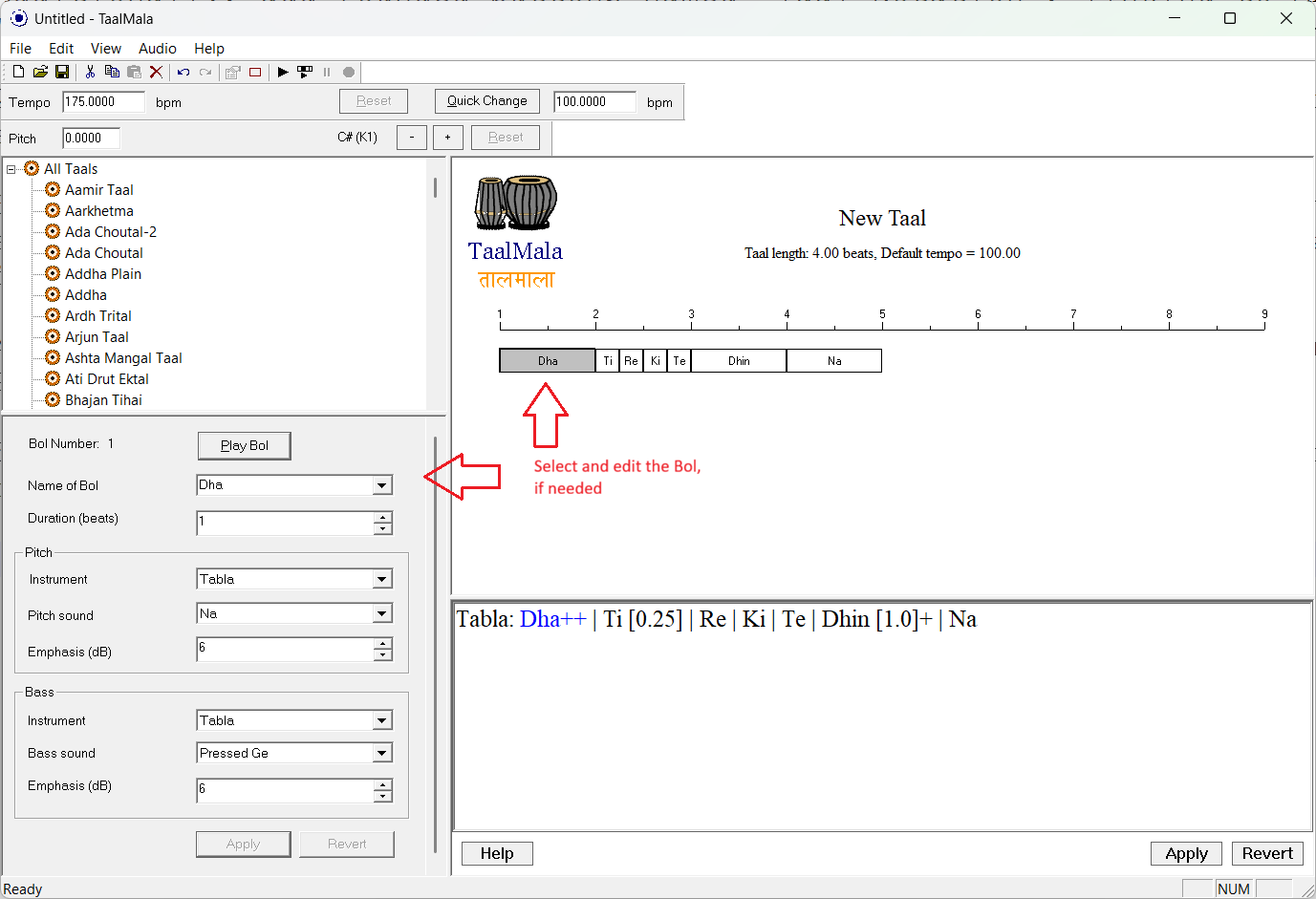
Task: Open the Audio menu
Action: [158, 49]
